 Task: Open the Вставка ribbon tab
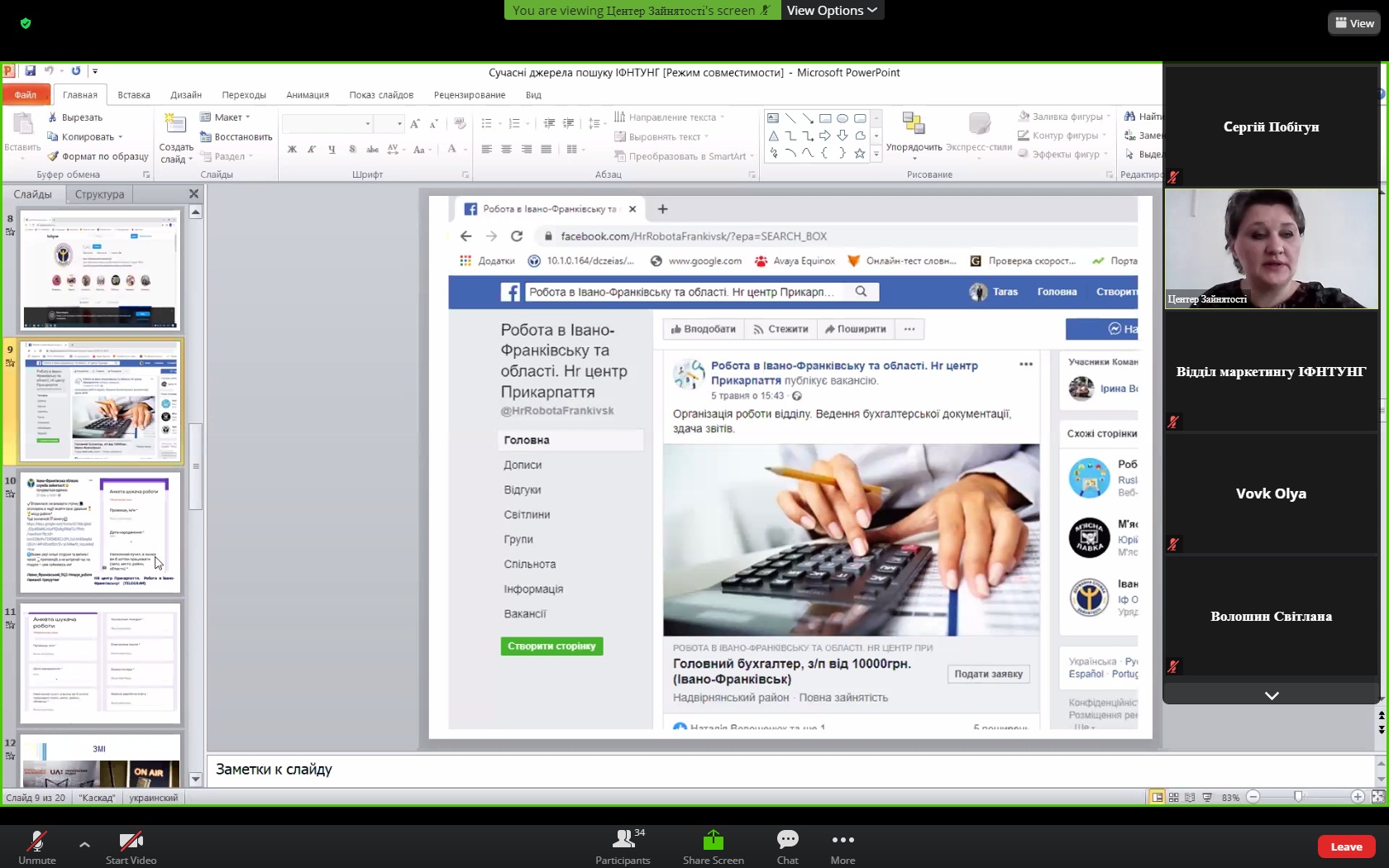[x=134, y=95]
